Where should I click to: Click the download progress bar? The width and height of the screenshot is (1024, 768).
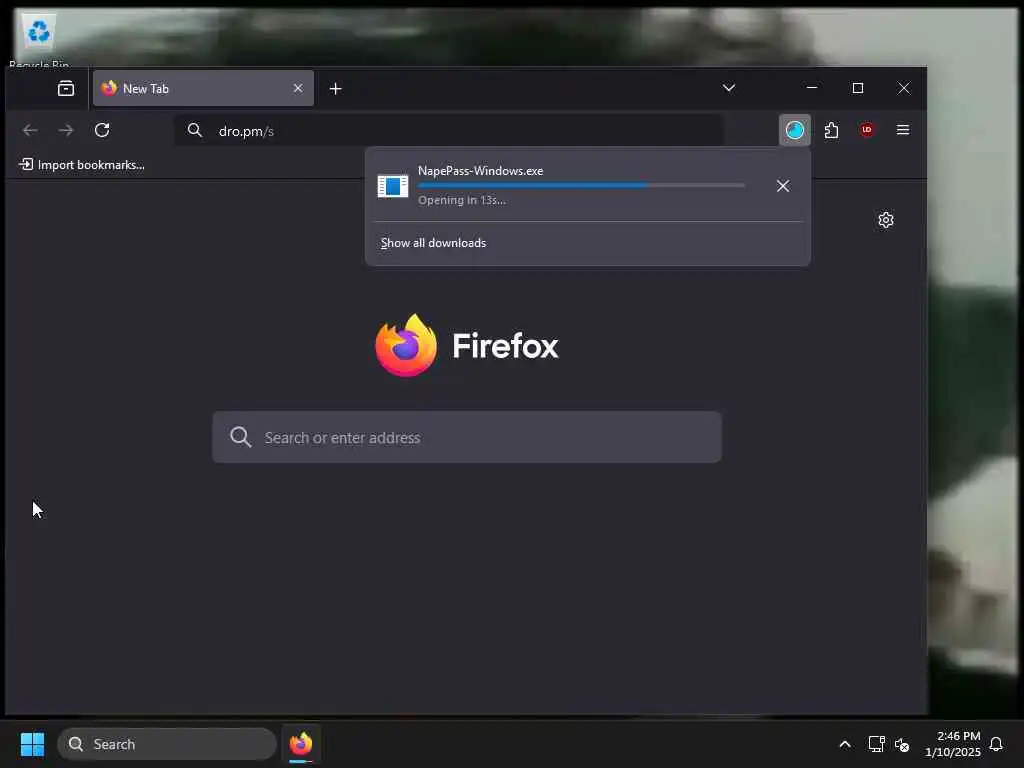(x=581, y=185)
